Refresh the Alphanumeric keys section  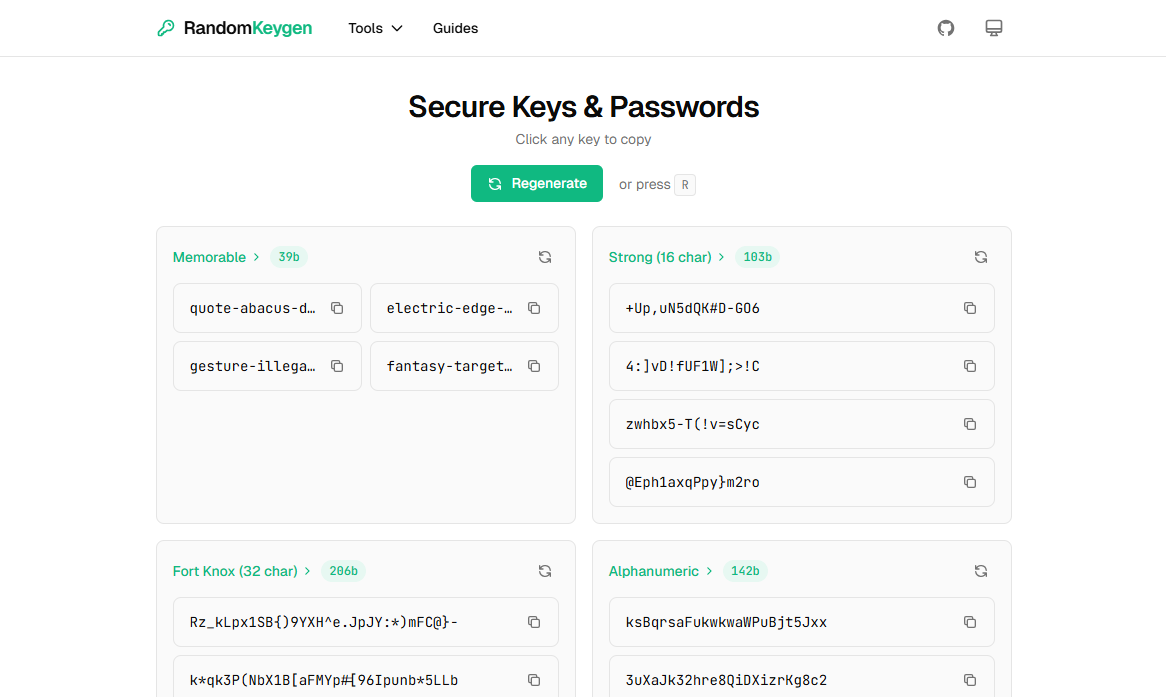tap(980, 571)
